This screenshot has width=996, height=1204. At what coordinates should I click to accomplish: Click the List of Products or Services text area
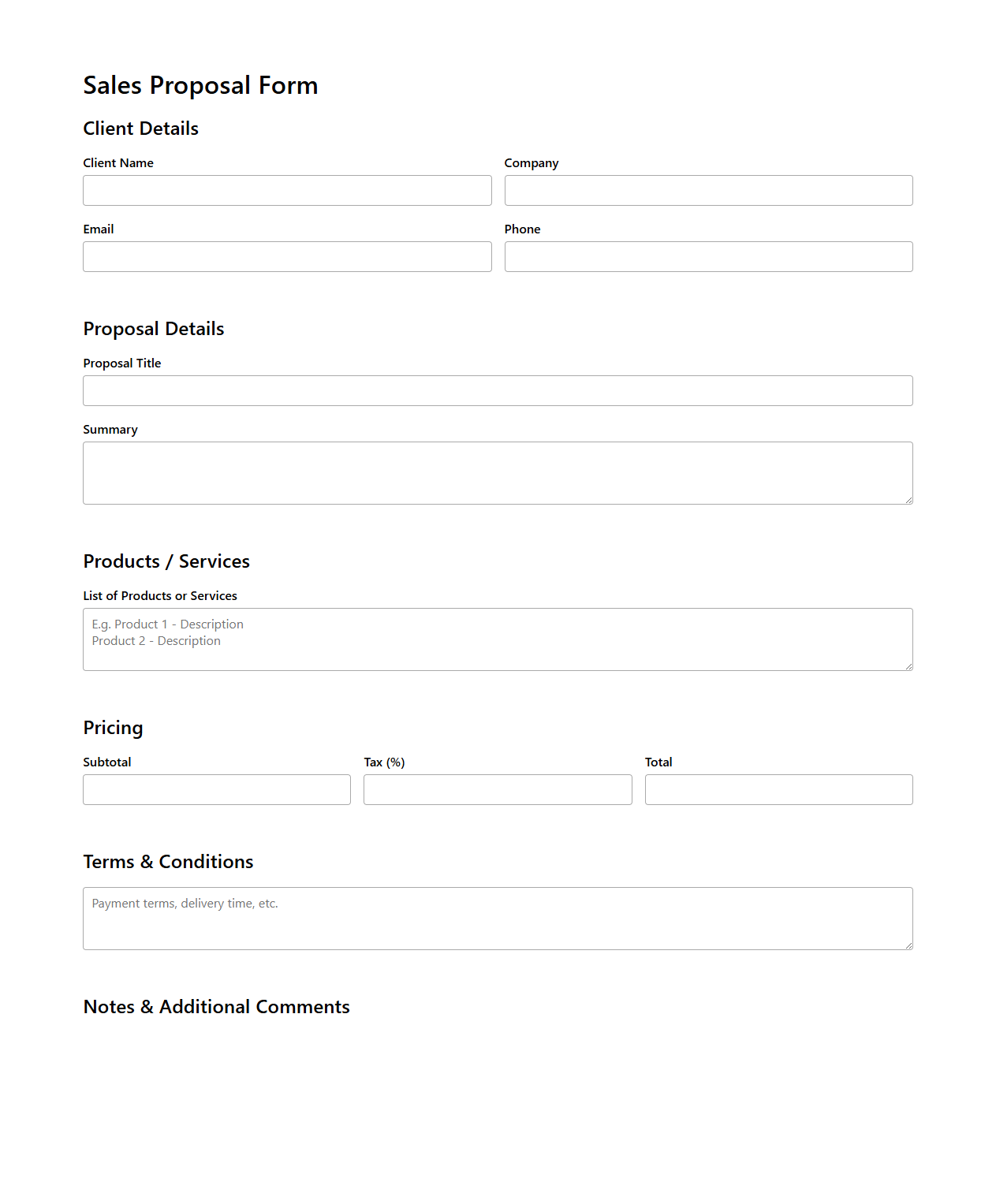[497, 639]
